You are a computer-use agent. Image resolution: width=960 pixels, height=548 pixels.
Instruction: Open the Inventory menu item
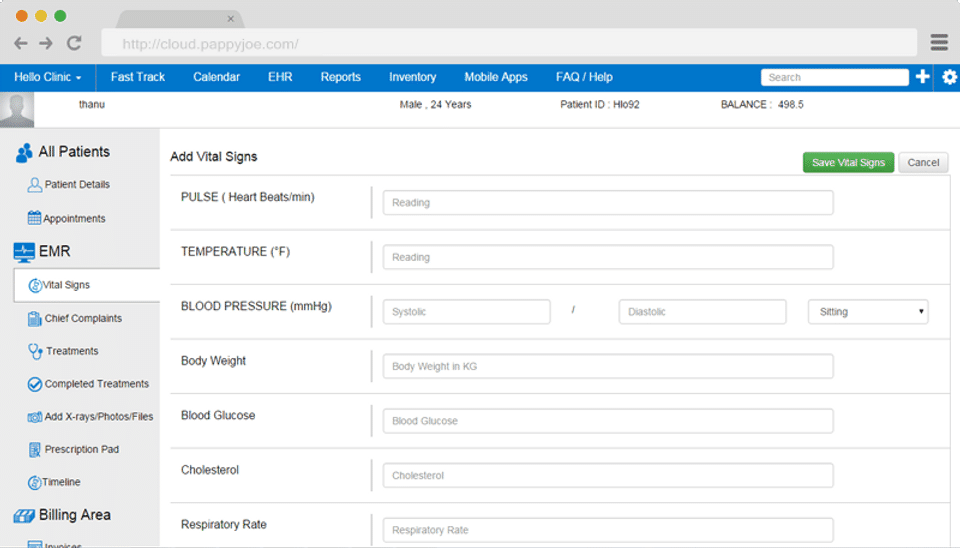413,77
